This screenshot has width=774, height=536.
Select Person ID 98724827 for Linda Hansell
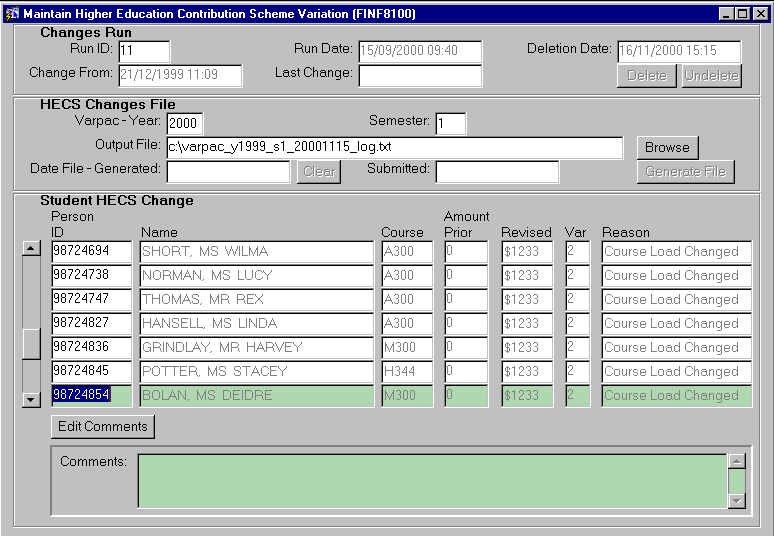pyautogui.click(x=91, y=324)
